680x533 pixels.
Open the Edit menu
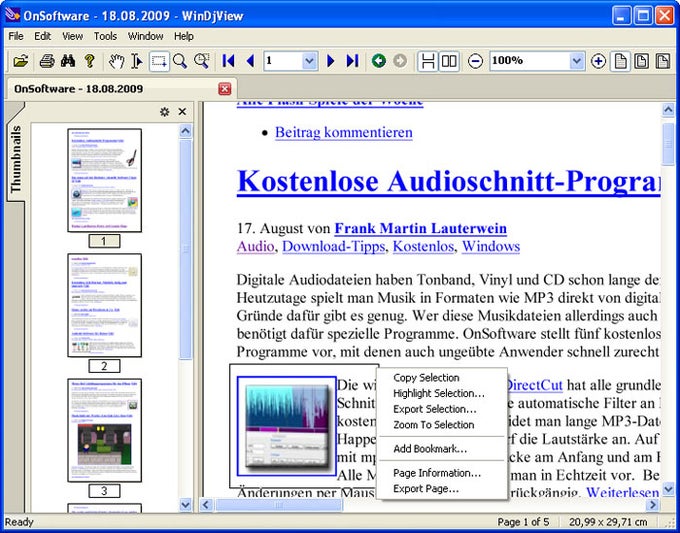click(42, 36)
